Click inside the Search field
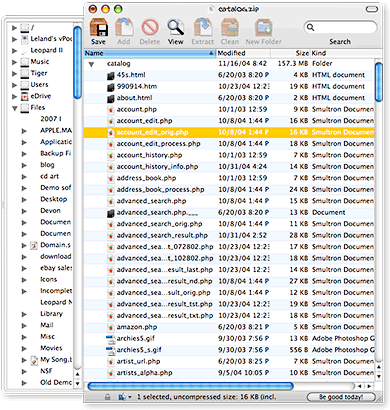 [340, 27]
